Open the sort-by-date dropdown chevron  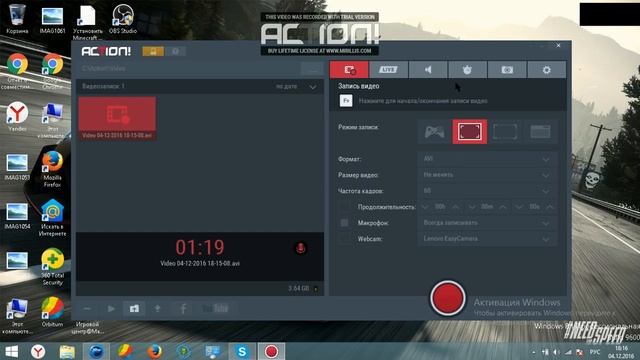[x=313, y=87]
